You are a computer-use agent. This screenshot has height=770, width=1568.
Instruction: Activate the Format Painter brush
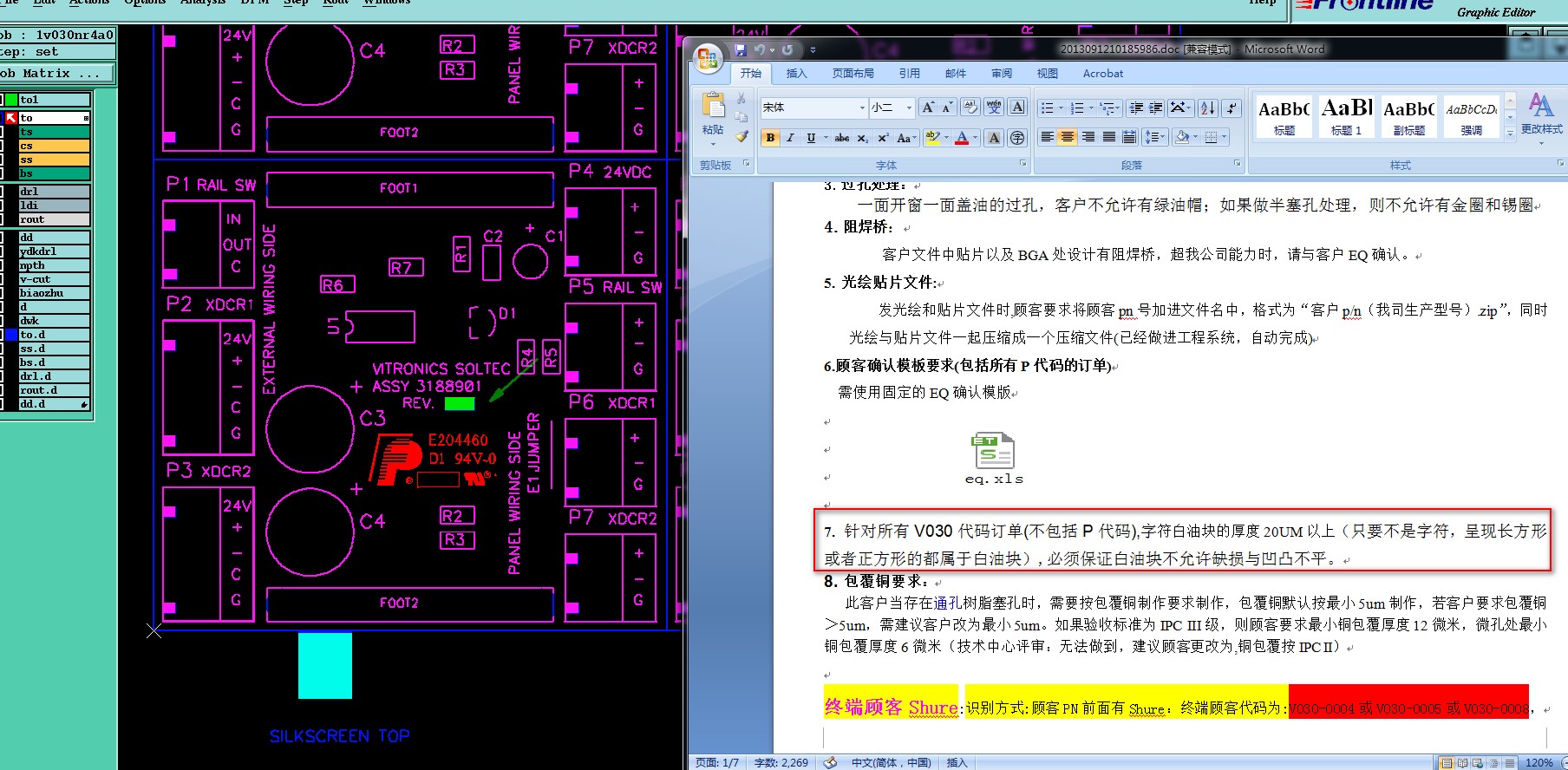coord(742,136)
